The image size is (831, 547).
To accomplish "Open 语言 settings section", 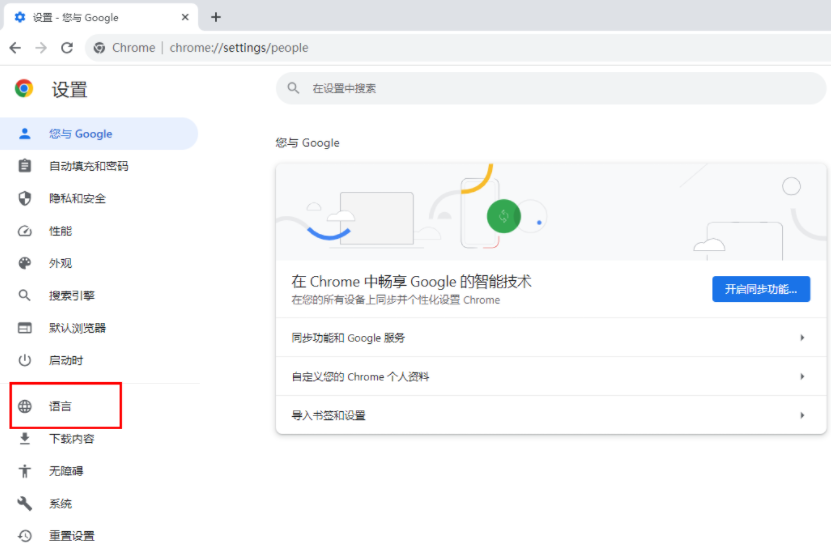I will [60, 407].
